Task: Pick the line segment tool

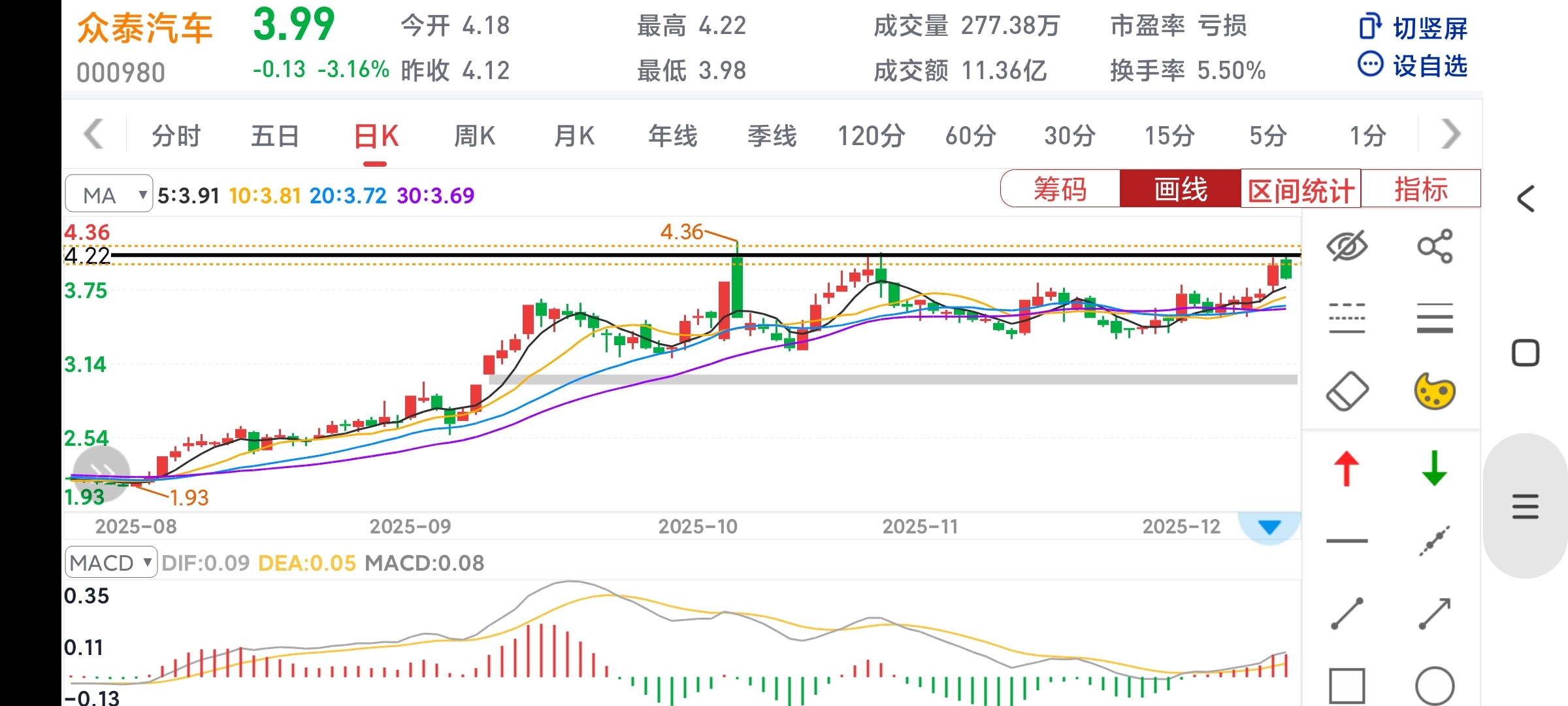Action: [1347, 613]
